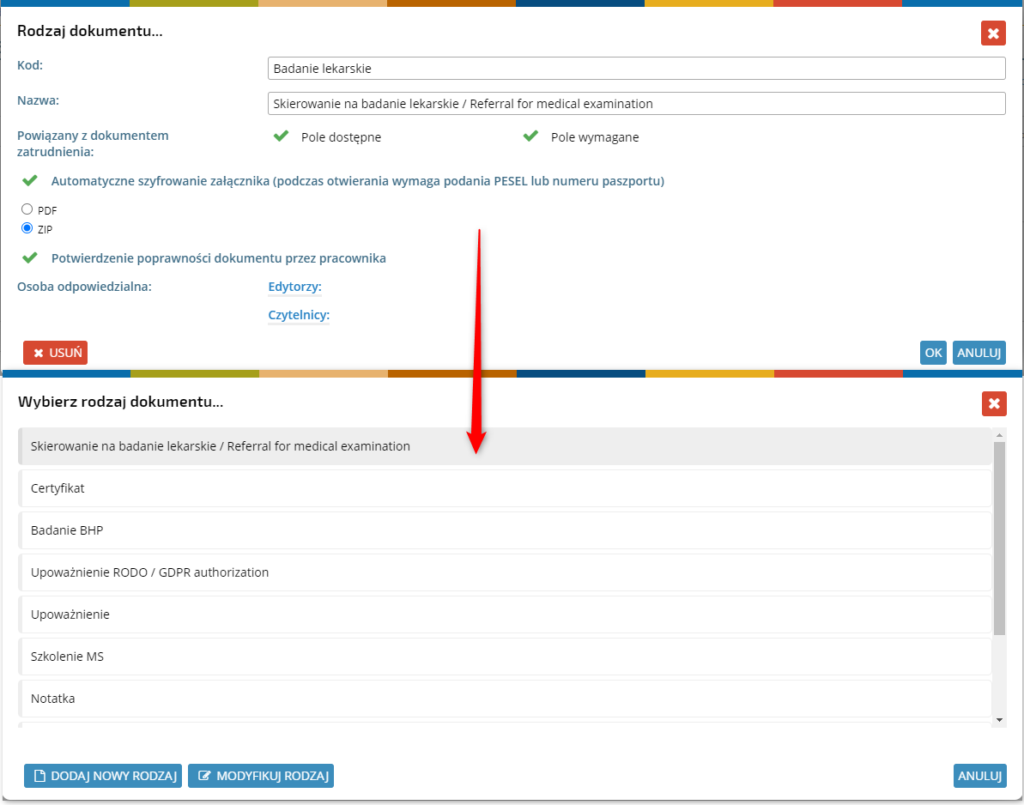
Task: Select the Szkolenie MS document type
Action: [505, 657]
